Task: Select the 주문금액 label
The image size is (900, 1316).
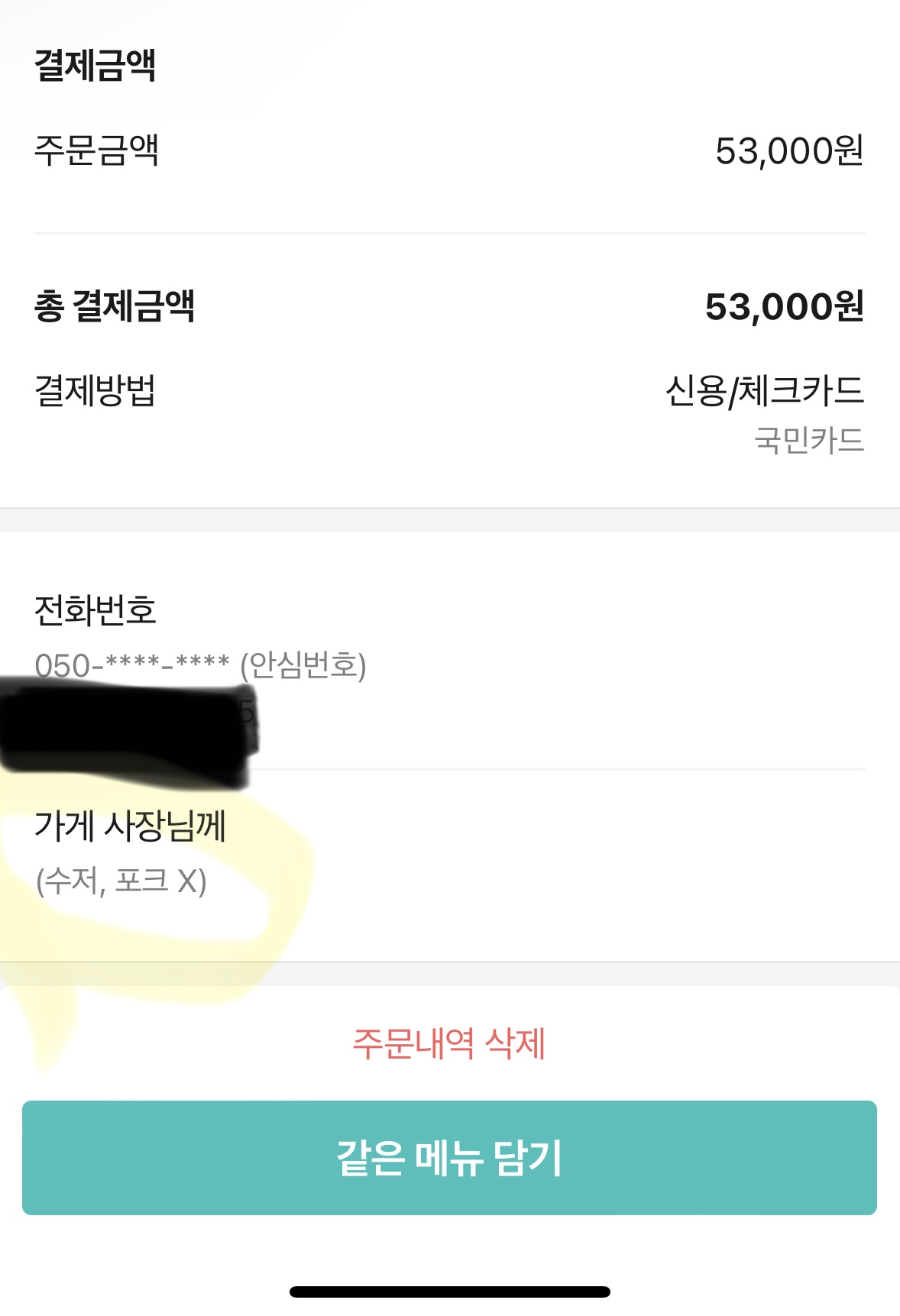Action: 97,150
